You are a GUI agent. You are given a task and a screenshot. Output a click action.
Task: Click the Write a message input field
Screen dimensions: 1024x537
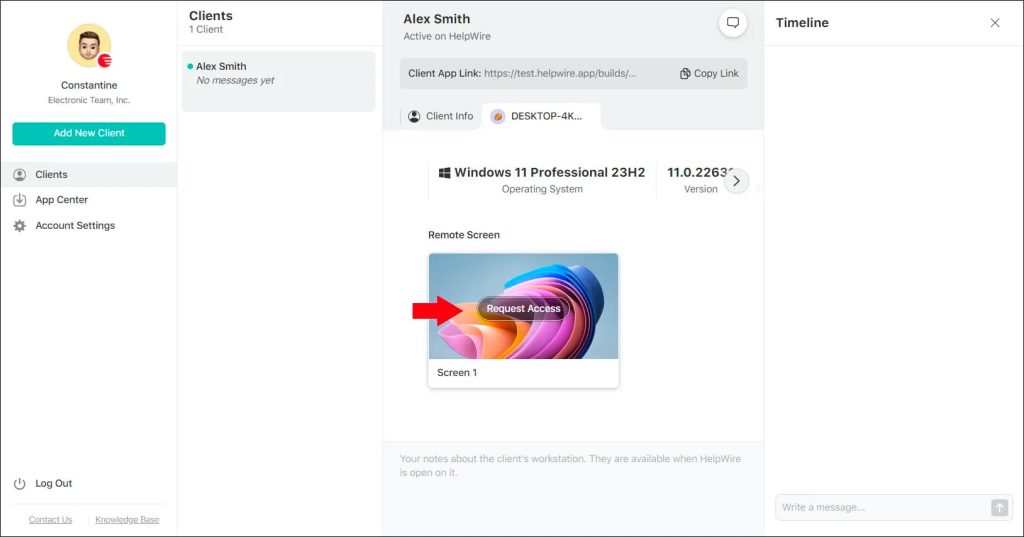pos(880,508)
